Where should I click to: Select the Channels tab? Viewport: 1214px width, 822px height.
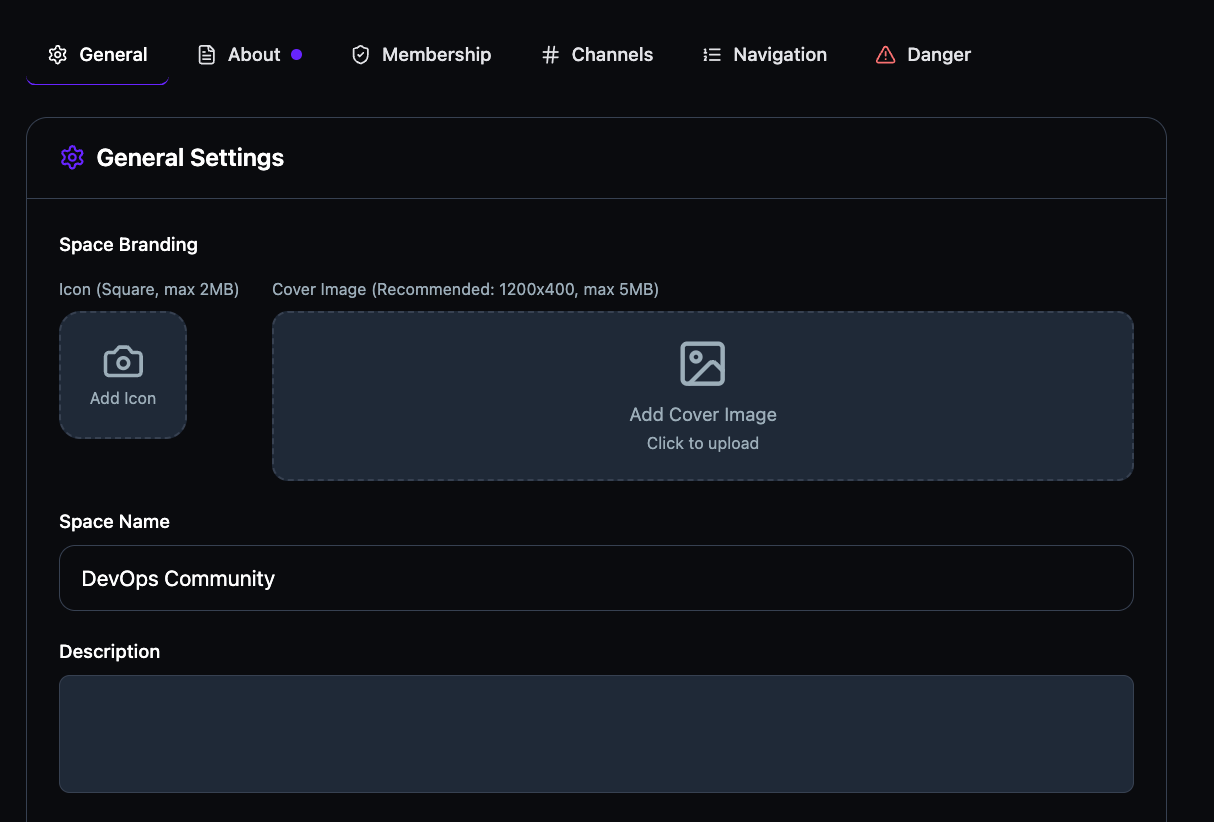click(597, 55)
